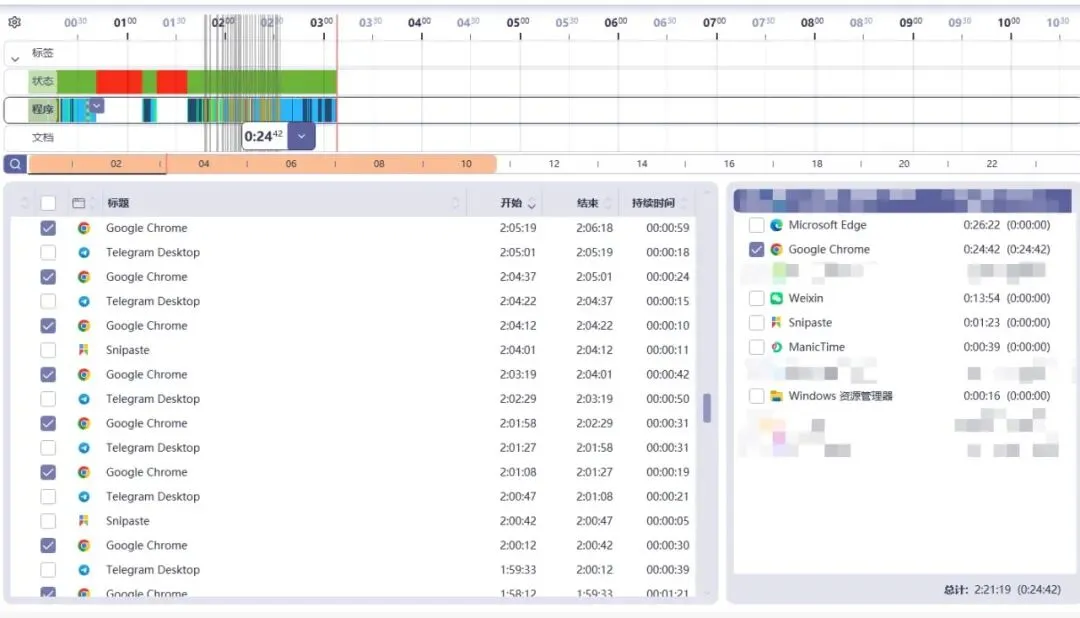1080x618 pixels.
Task: Select Telegram Desktop entry starting 2:00:47
Action: pyautogui.click(x=352, y=497)
